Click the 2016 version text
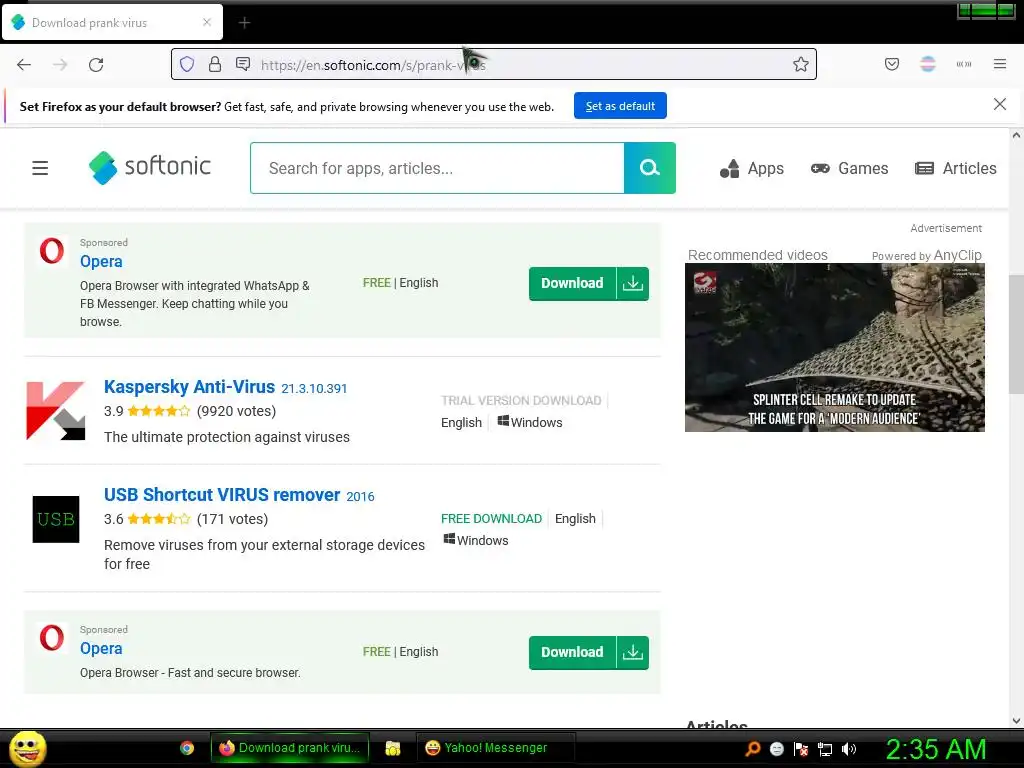The width and height of the screenshot is (1024, 768). (x=360, y=496)
